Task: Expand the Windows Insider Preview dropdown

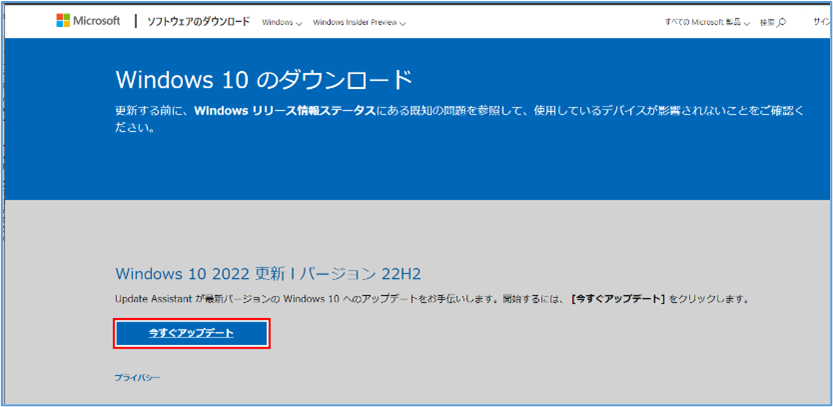Action: point(360,23)
